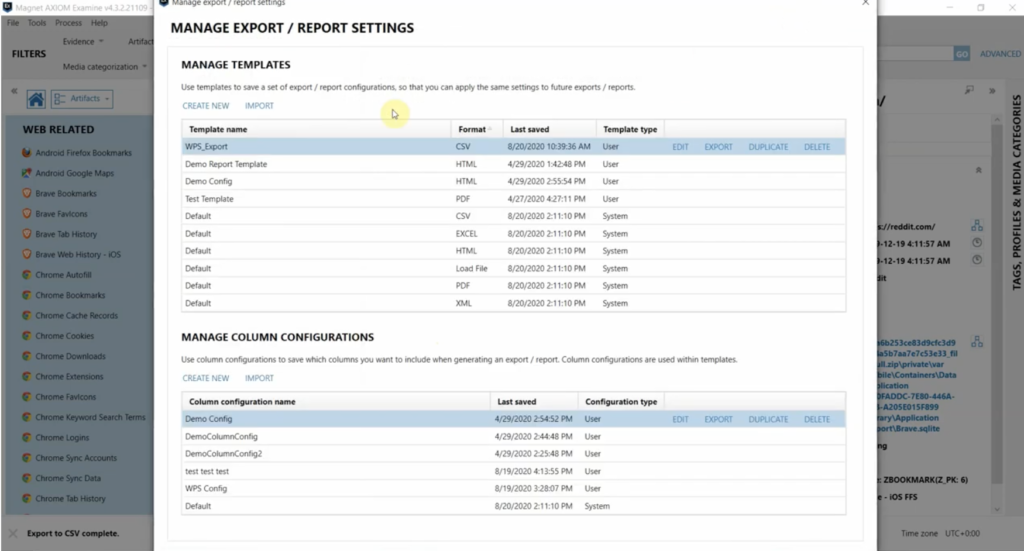Open the File menu
The width and height of the screenshot is (1024, 551).
tap(13, 23)
